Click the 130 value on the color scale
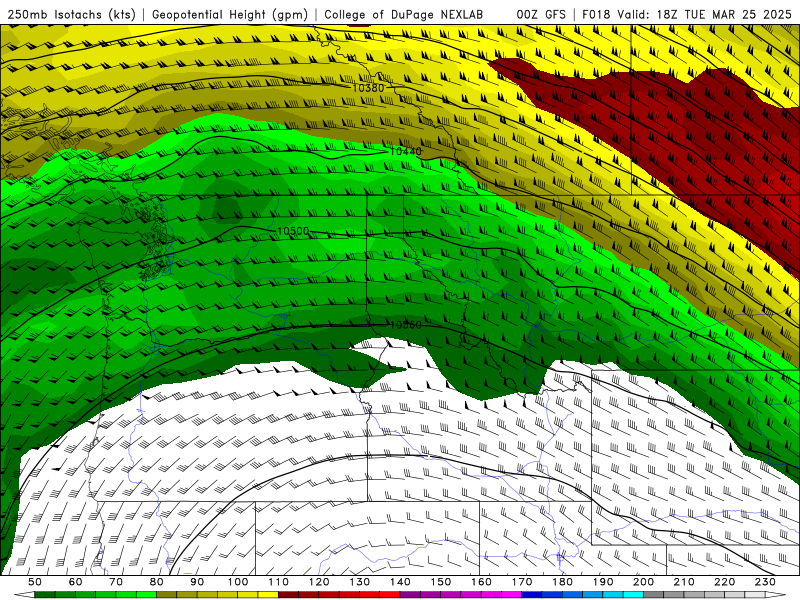The height and width of the screenshot is (600, 800). coord(360,582)
